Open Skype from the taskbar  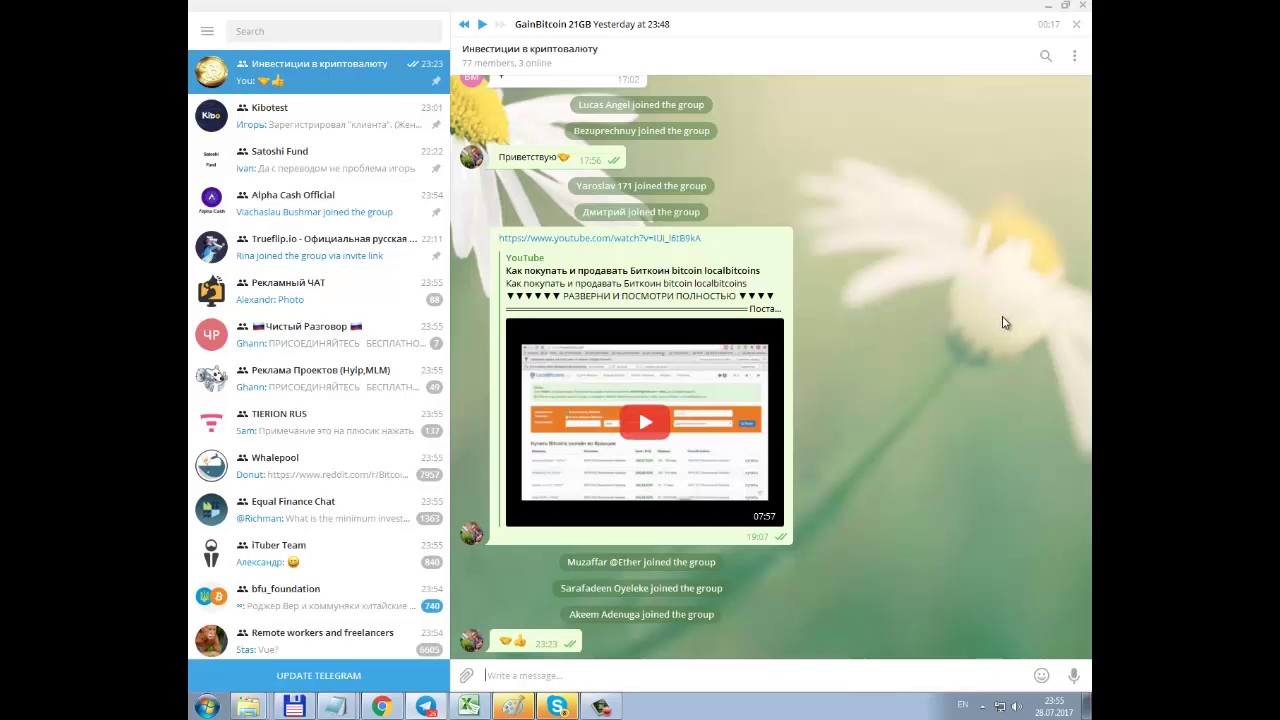click(x=557, y=707)
